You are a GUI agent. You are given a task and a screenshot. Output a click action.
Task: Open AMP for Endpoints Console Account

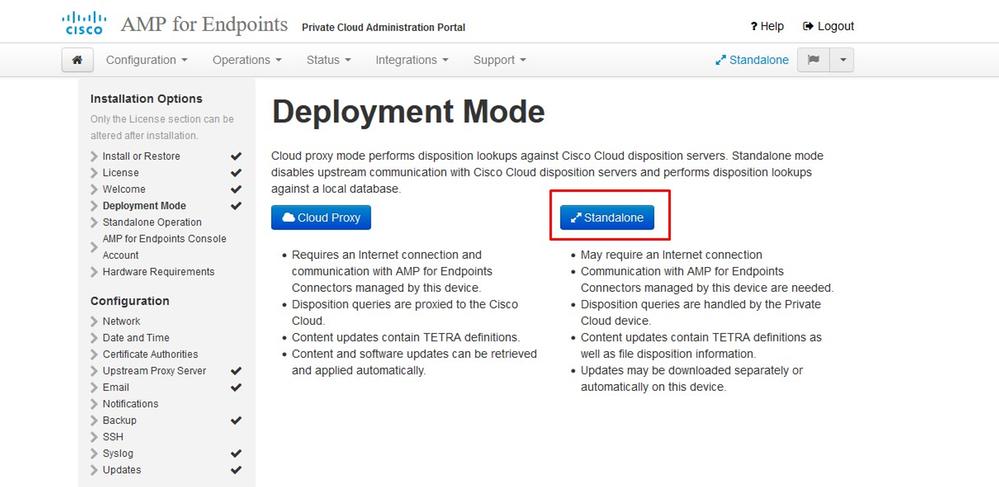click(164, 247)
